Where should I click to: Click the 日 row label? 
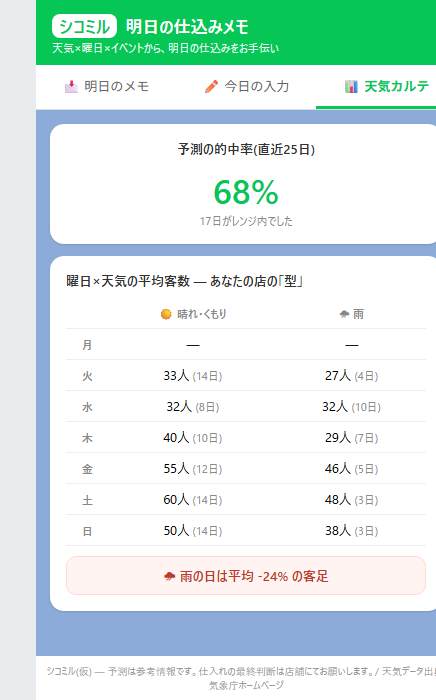point(87,531)
